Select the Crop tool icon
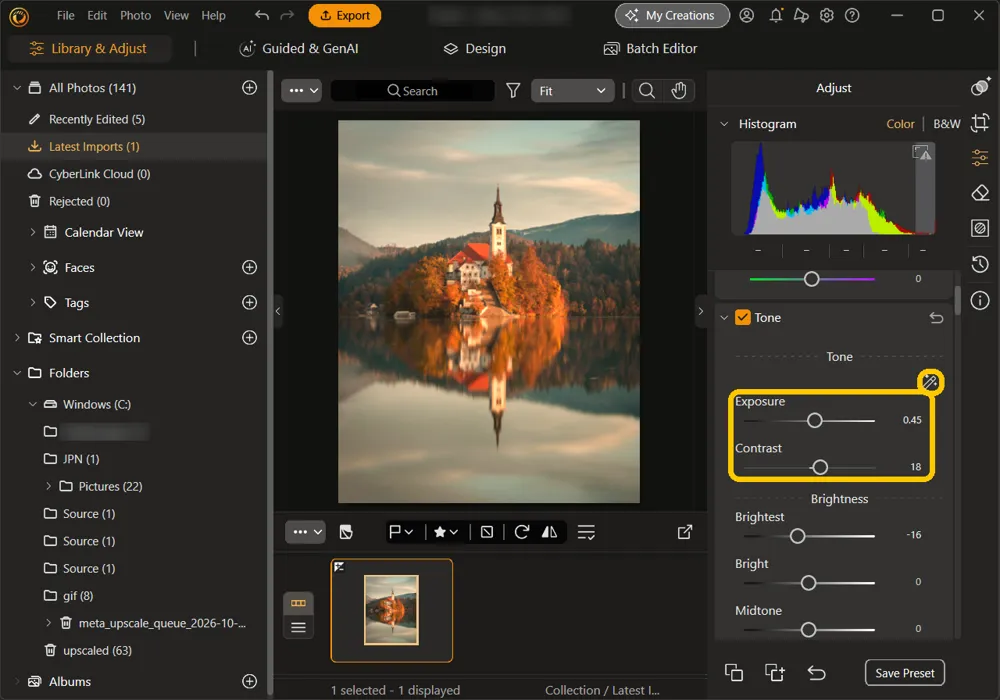Screen dimensions: 1000x700 click(x=980, y=122)
